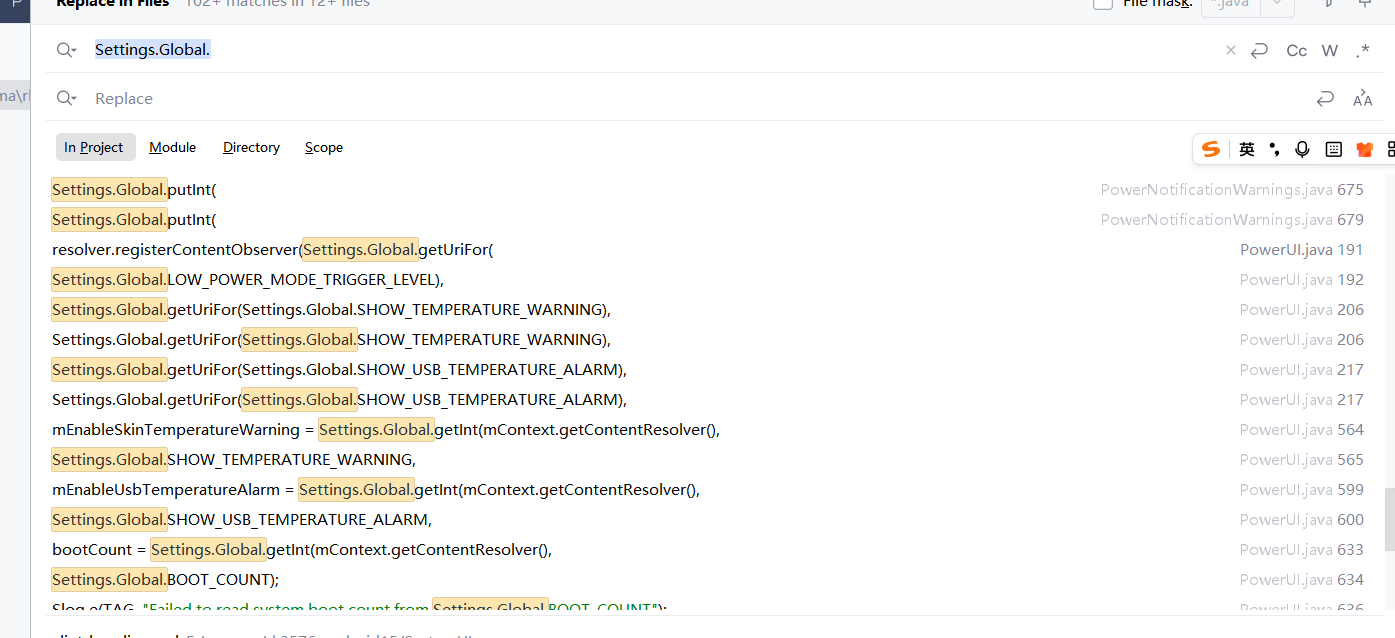Click the Sogou input method S logo
The width and height of the screenshot is (1395, 638).
(1211, 149)
